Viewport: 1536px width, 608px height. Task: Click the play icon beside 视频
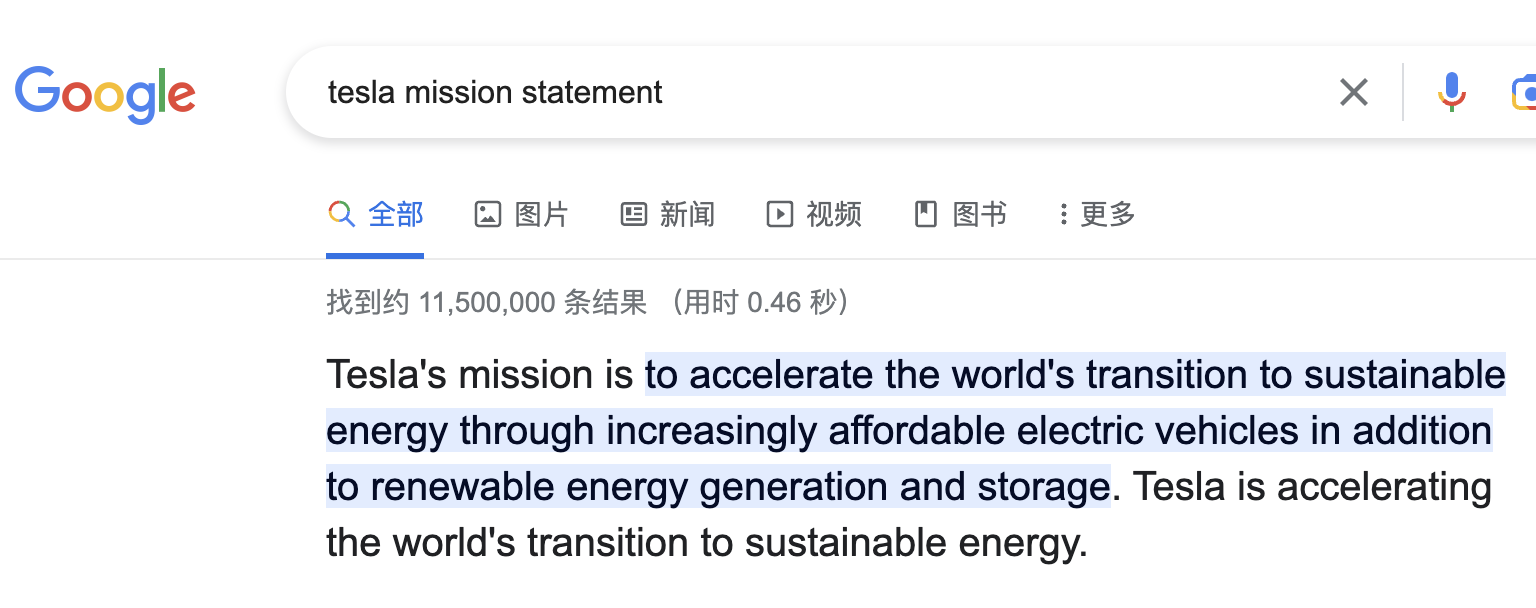[780, 214]
